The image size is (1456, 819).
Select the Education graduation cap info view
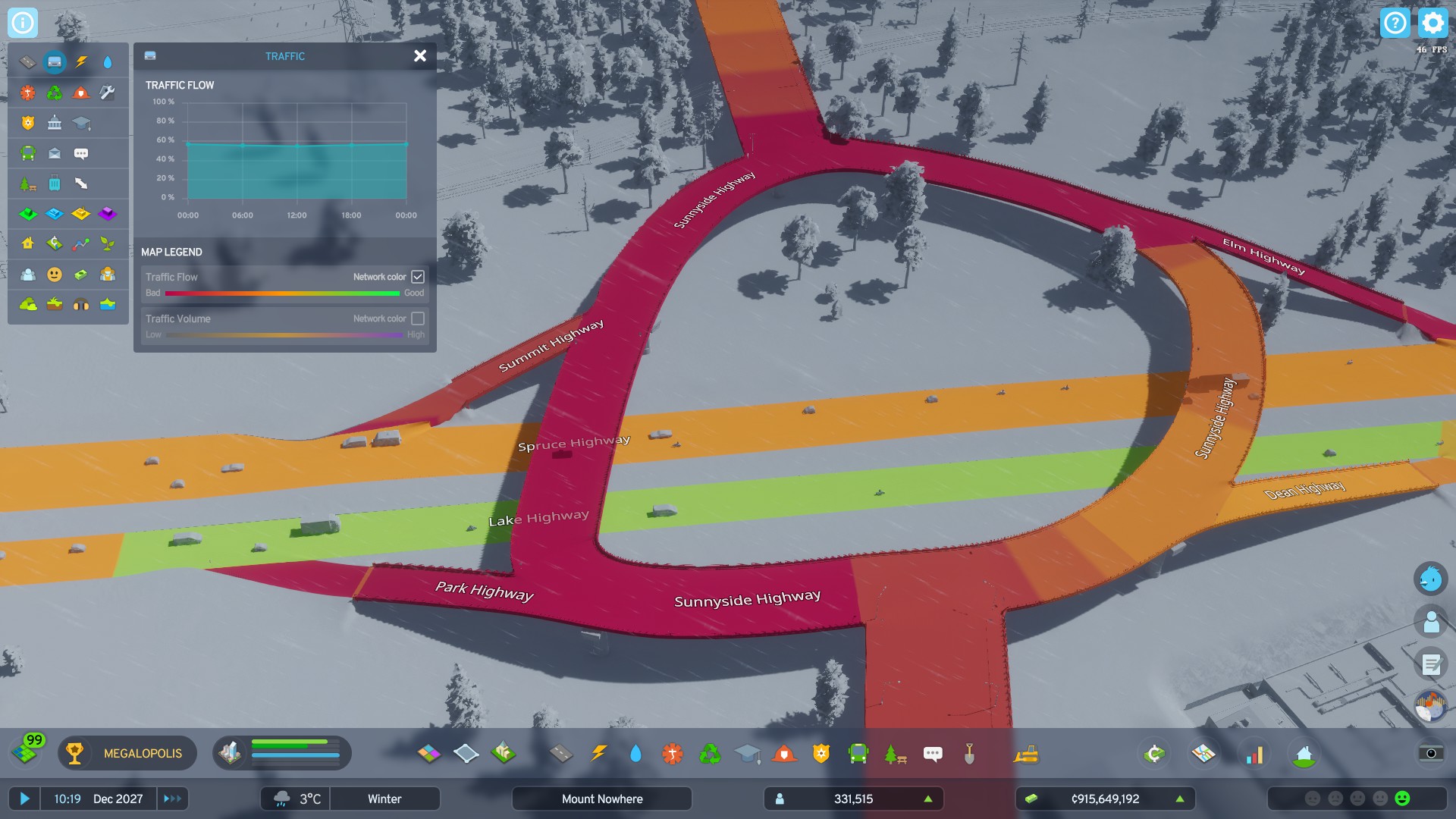pyautogui.click(x=82, y=122)
